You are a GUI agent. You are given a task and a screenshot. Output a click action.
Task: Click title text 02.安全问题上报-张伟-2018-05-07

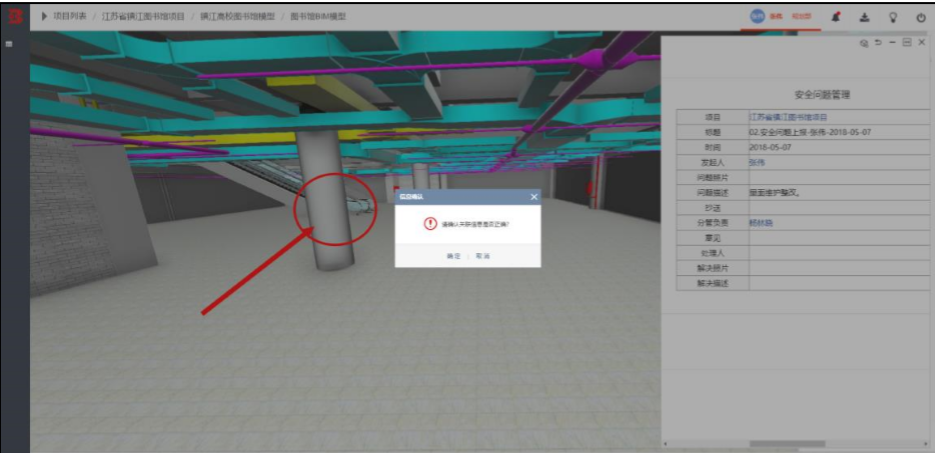tap(810, 132)
